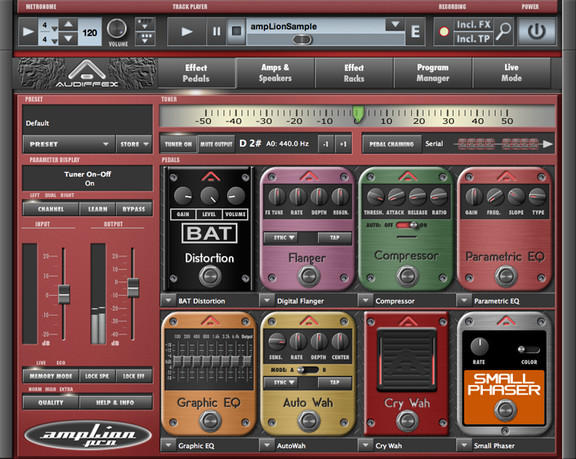The image size is (576, 459).
Task: Open the Graphic EQ pedal slot dropdown
Action: [168, 445]
